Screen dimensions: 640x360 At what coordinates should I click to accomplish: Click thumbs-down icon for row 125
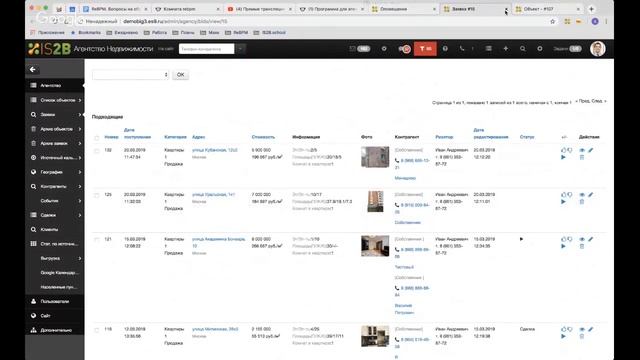click(x=570, y=195)
